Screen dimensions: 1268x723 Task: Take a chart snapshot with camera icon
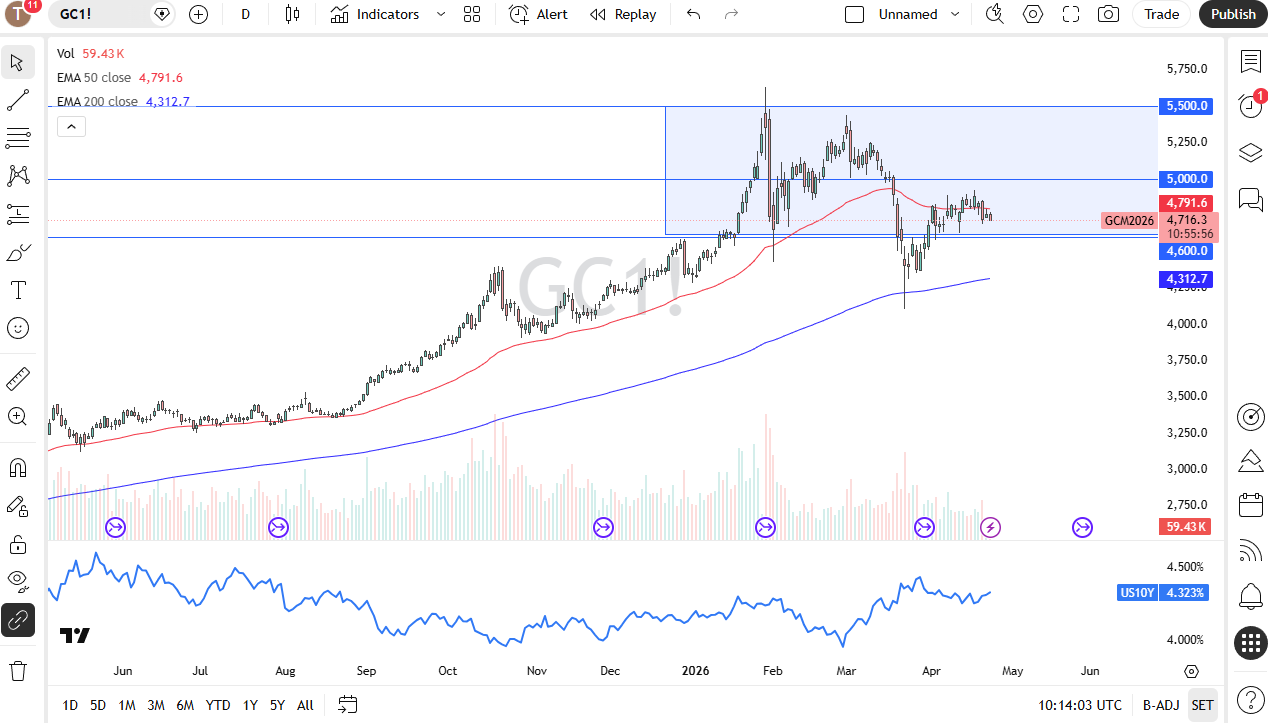click(x=1108, y=14)
